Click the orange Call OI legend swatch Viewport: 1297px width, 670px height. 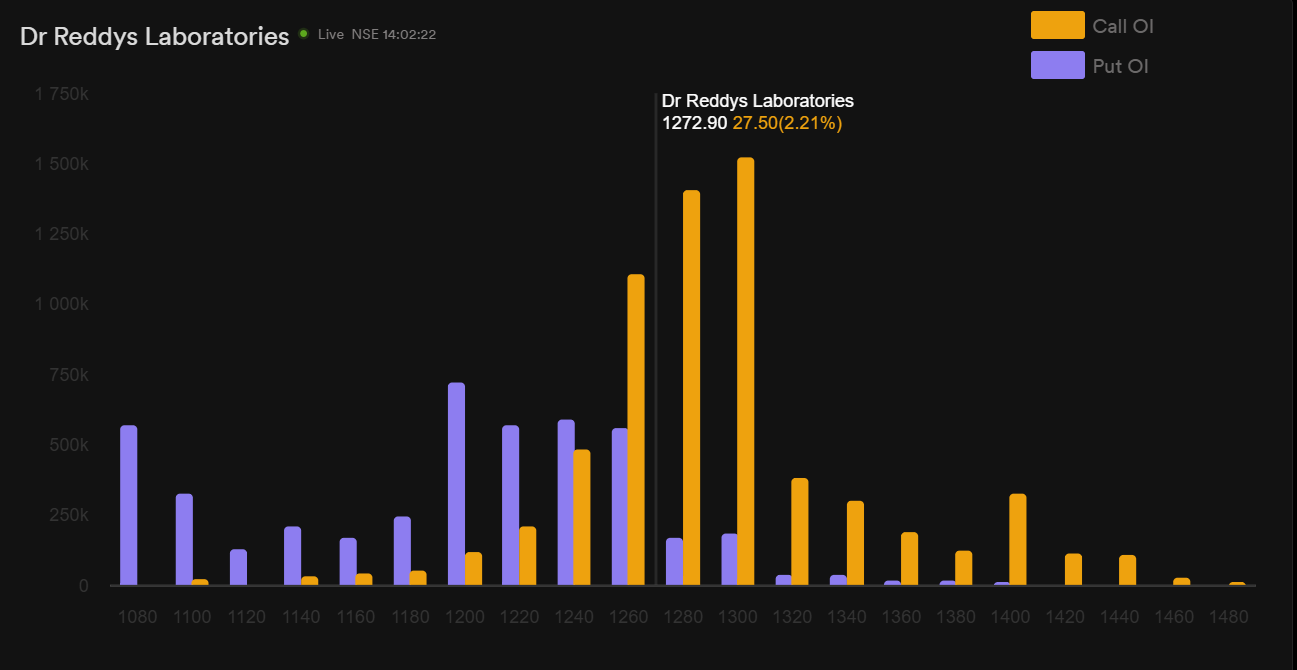1057,25
